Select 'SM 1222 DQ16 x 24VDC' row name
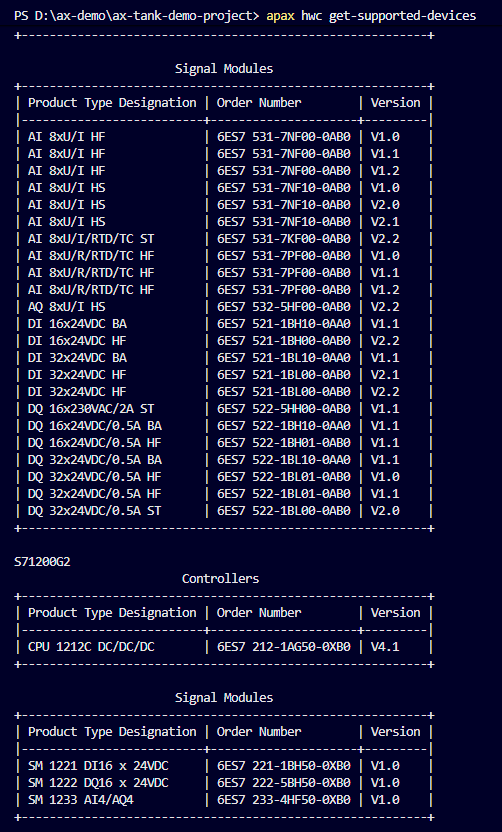 point(98,783)
